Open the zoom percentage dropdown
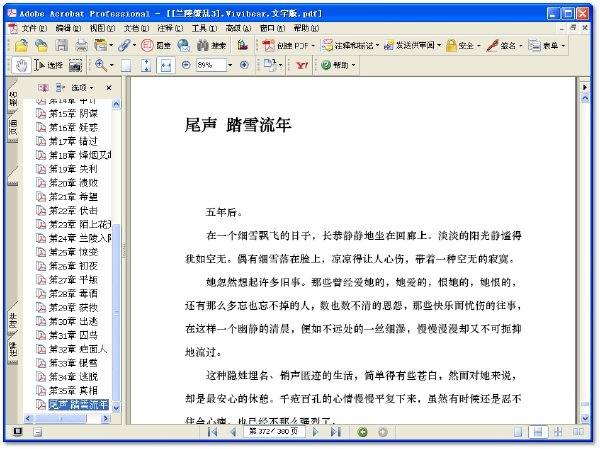Screen dimensions: 600x449 point(230,65)
